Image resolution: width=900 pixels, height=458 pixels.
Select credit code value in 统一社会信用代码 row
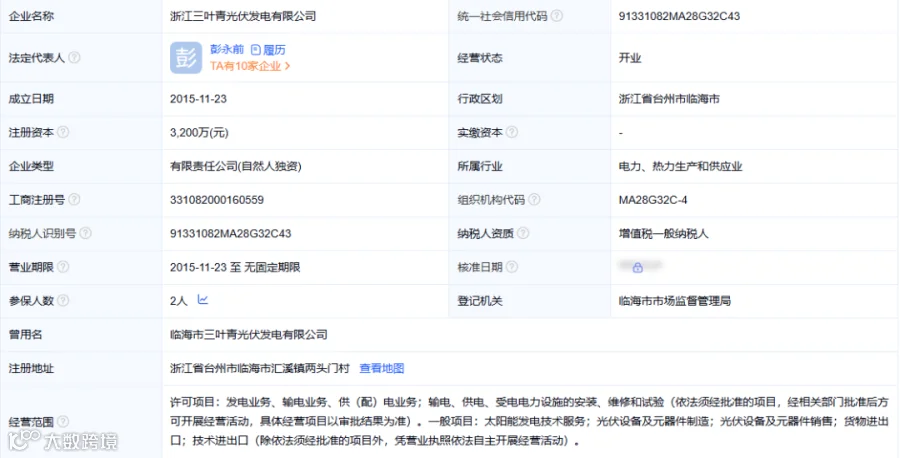(x=679, y=16)
